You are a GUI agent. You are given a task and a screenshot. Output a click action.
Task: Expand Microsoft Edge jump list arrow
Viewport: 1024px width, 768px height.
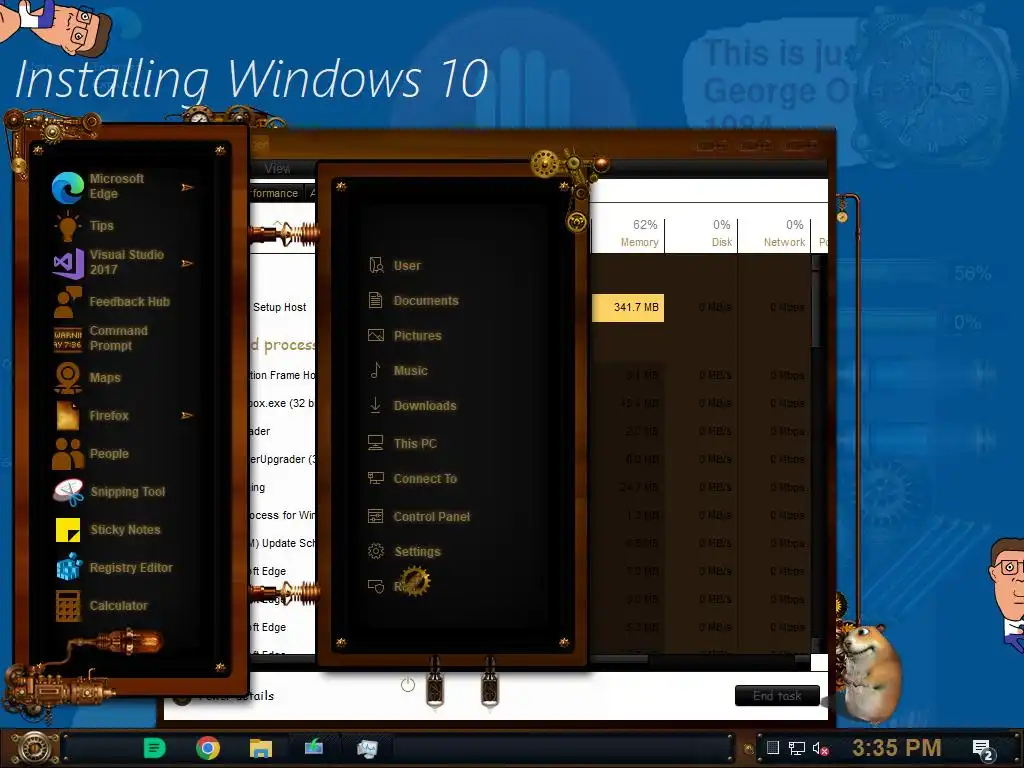pyautogui.click(x=187, y=187)
